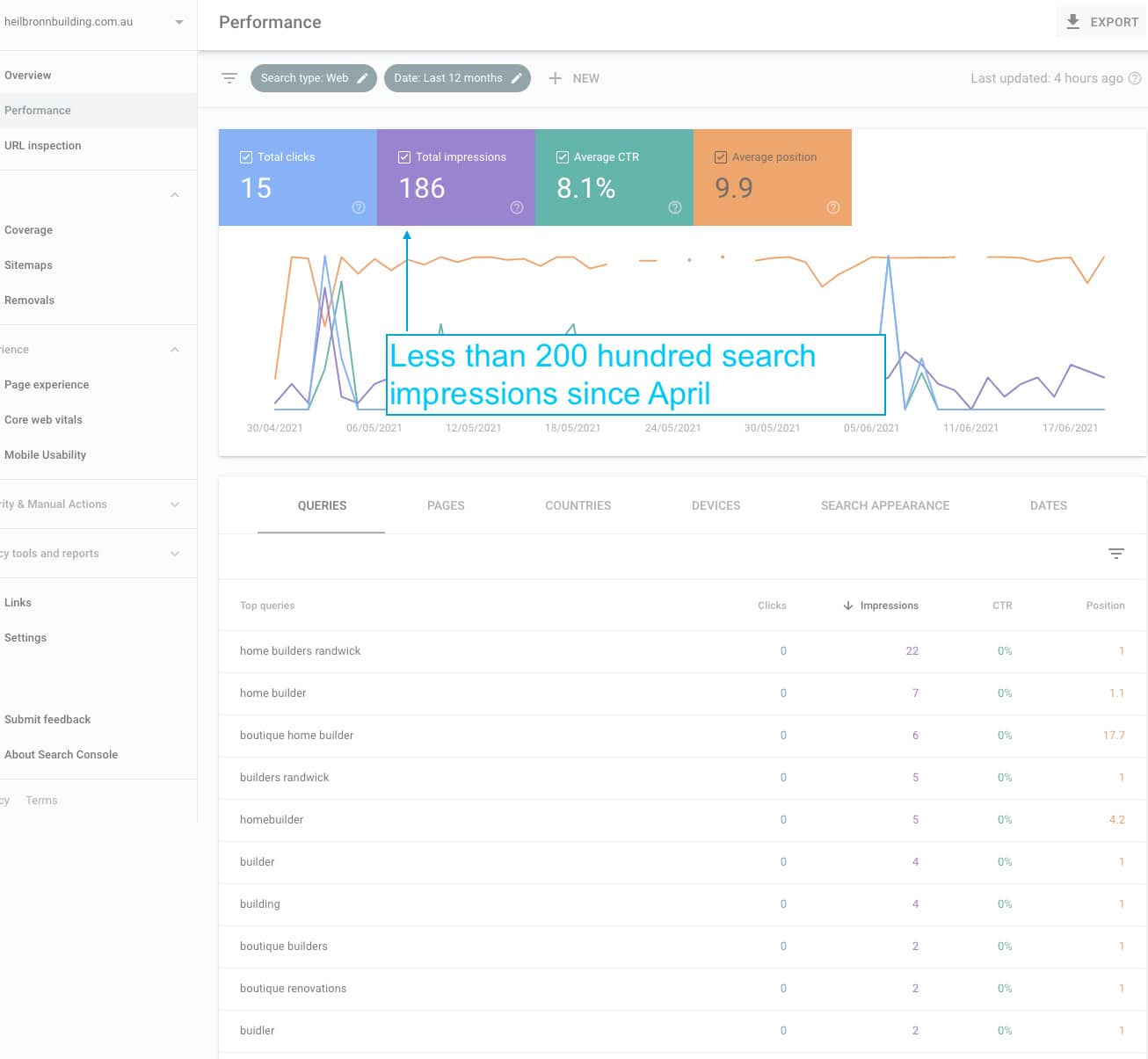Select query 'buidler' row

click(682, 1031)
